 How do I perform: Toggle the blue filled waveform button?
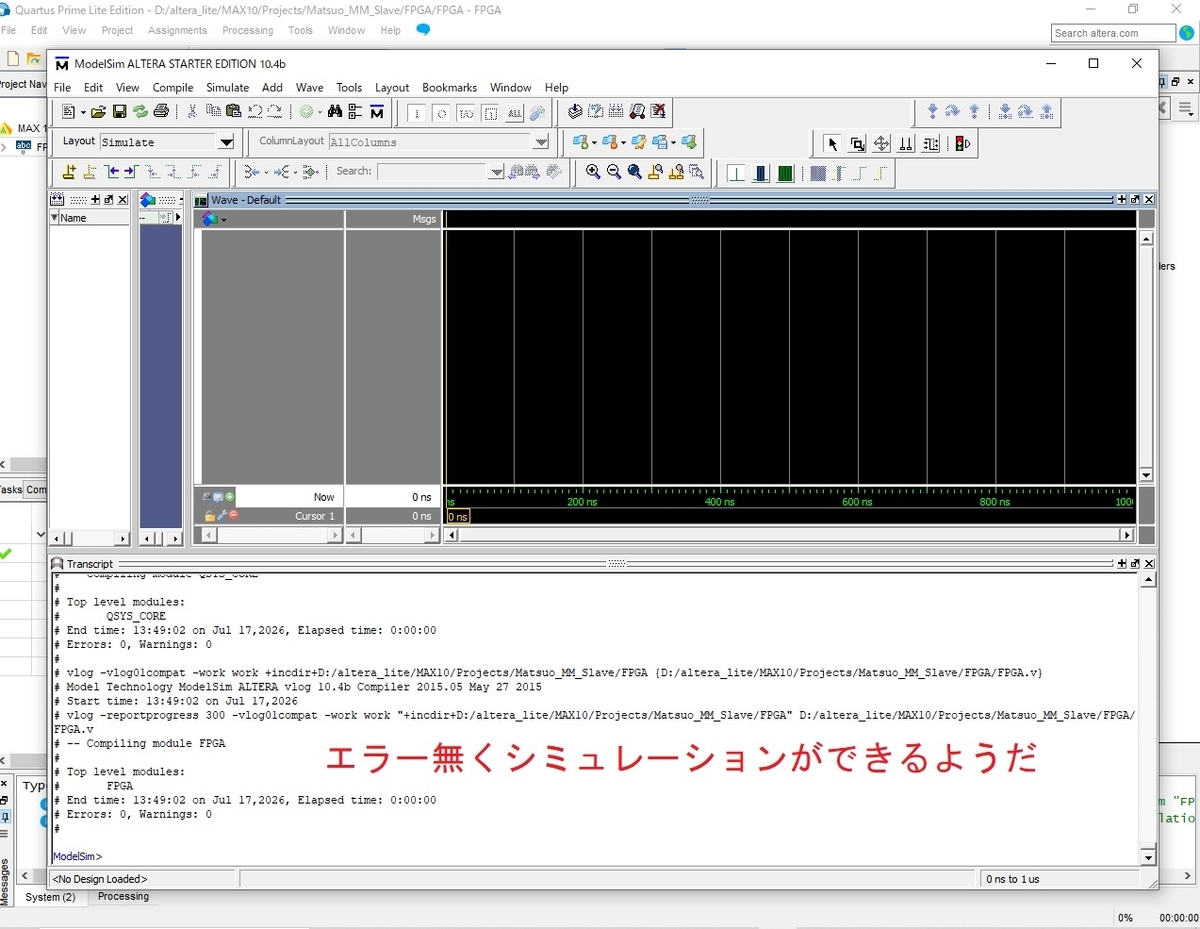point(761,173)
